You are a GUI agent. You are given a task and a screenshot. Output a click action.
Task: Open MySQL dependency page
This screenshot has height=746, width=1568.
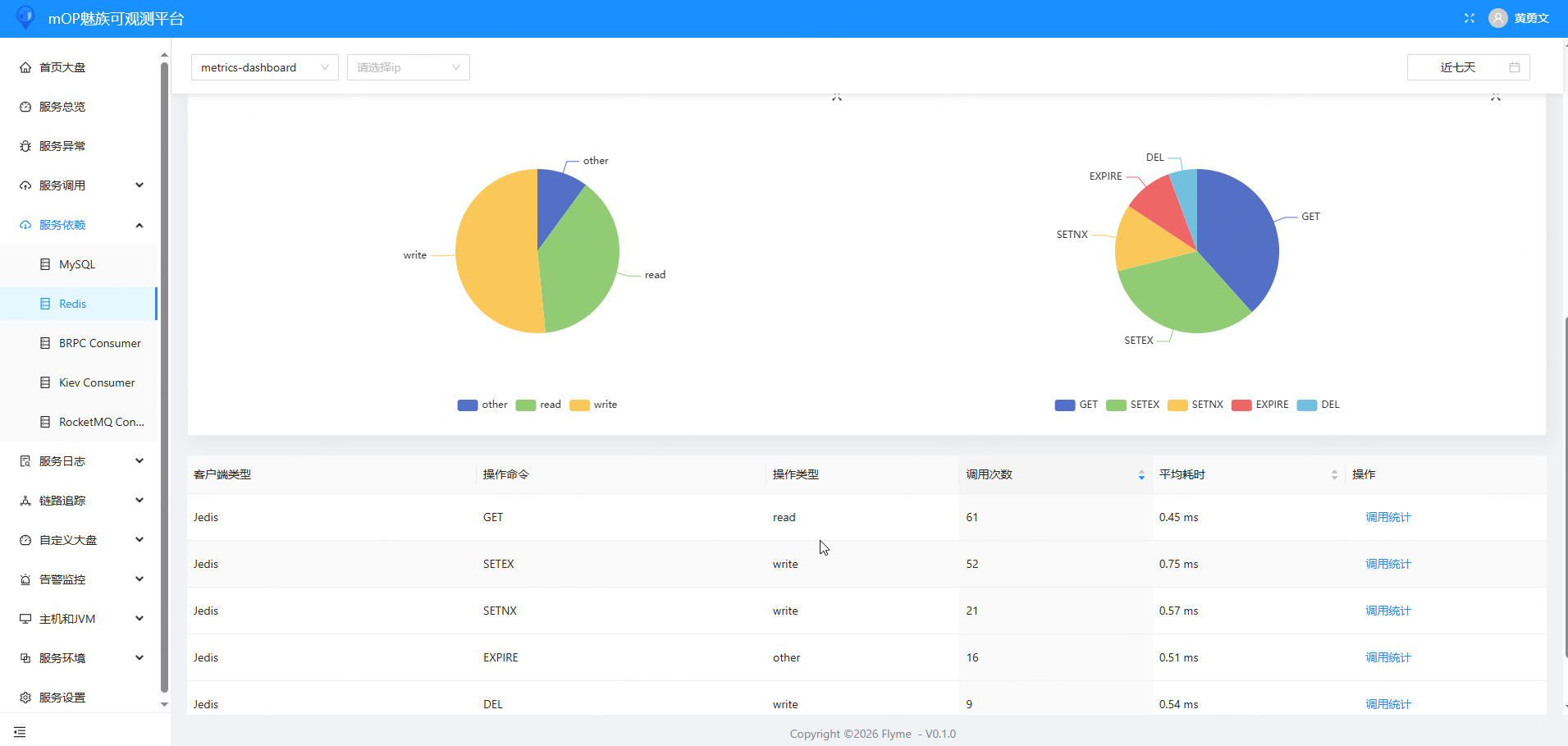[77, 264]
